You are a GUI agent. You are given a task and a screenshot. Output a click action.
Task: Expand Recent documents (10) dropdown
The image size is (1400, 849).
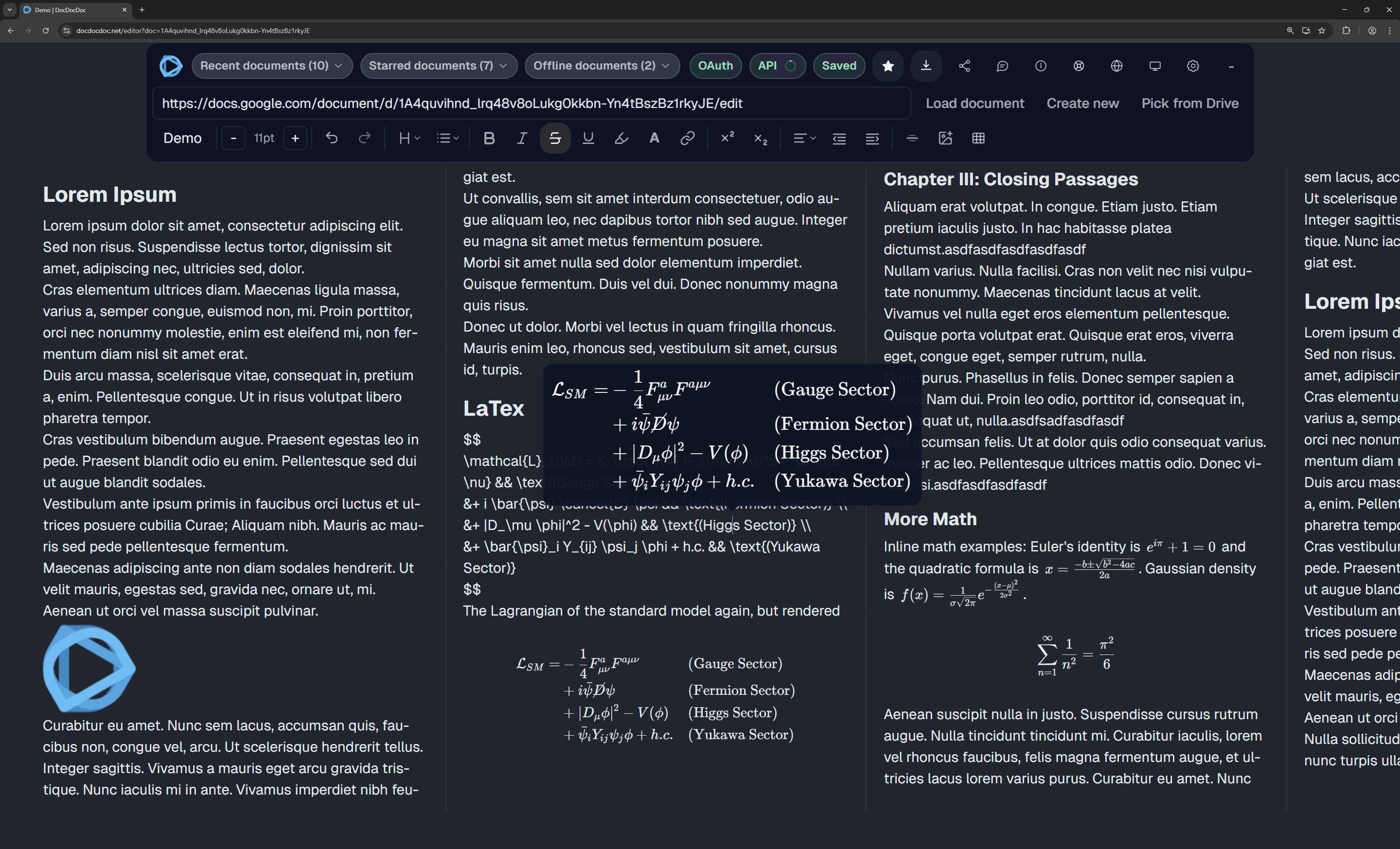point(272,66)
